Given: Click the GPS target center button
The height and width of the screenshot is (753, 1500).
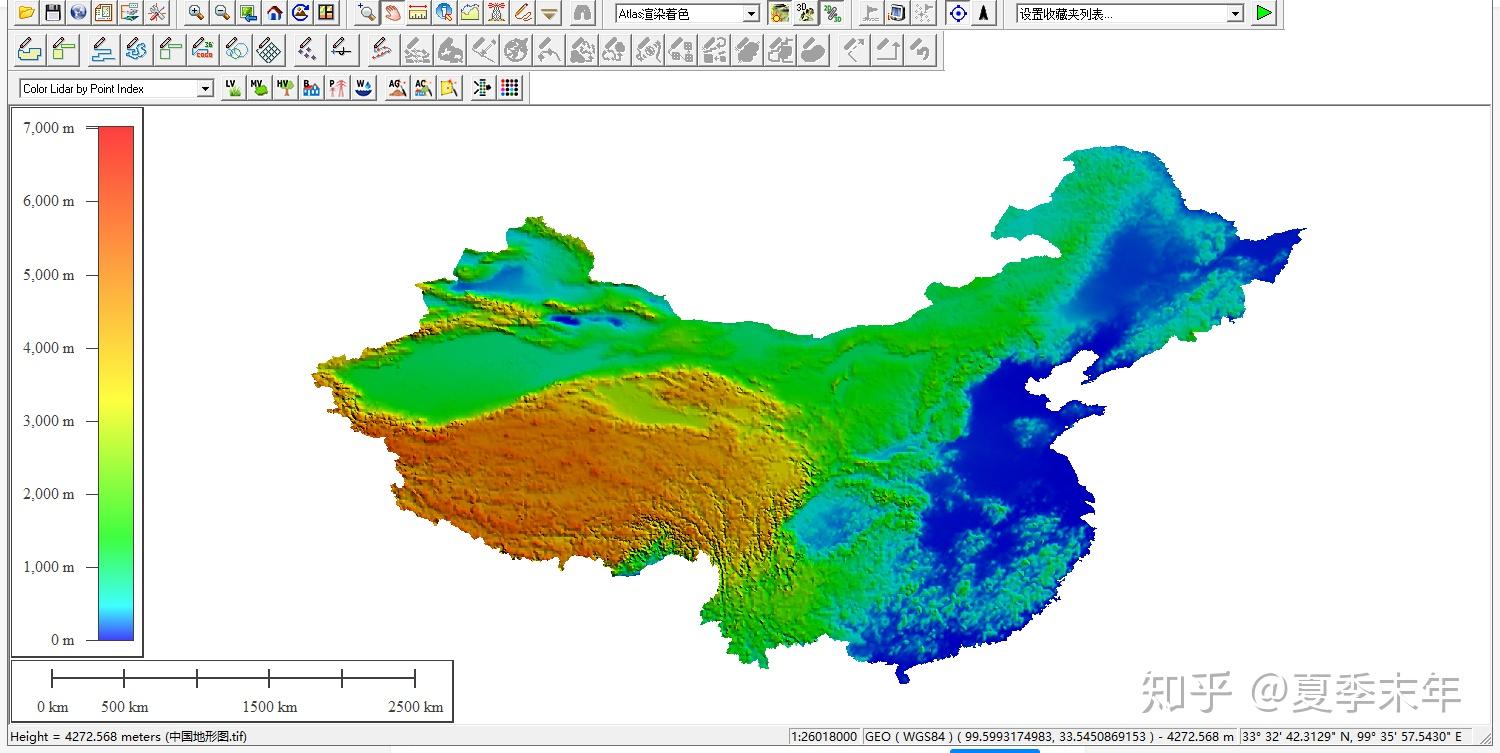Looking at the screenshot, I should click(957, 13).
